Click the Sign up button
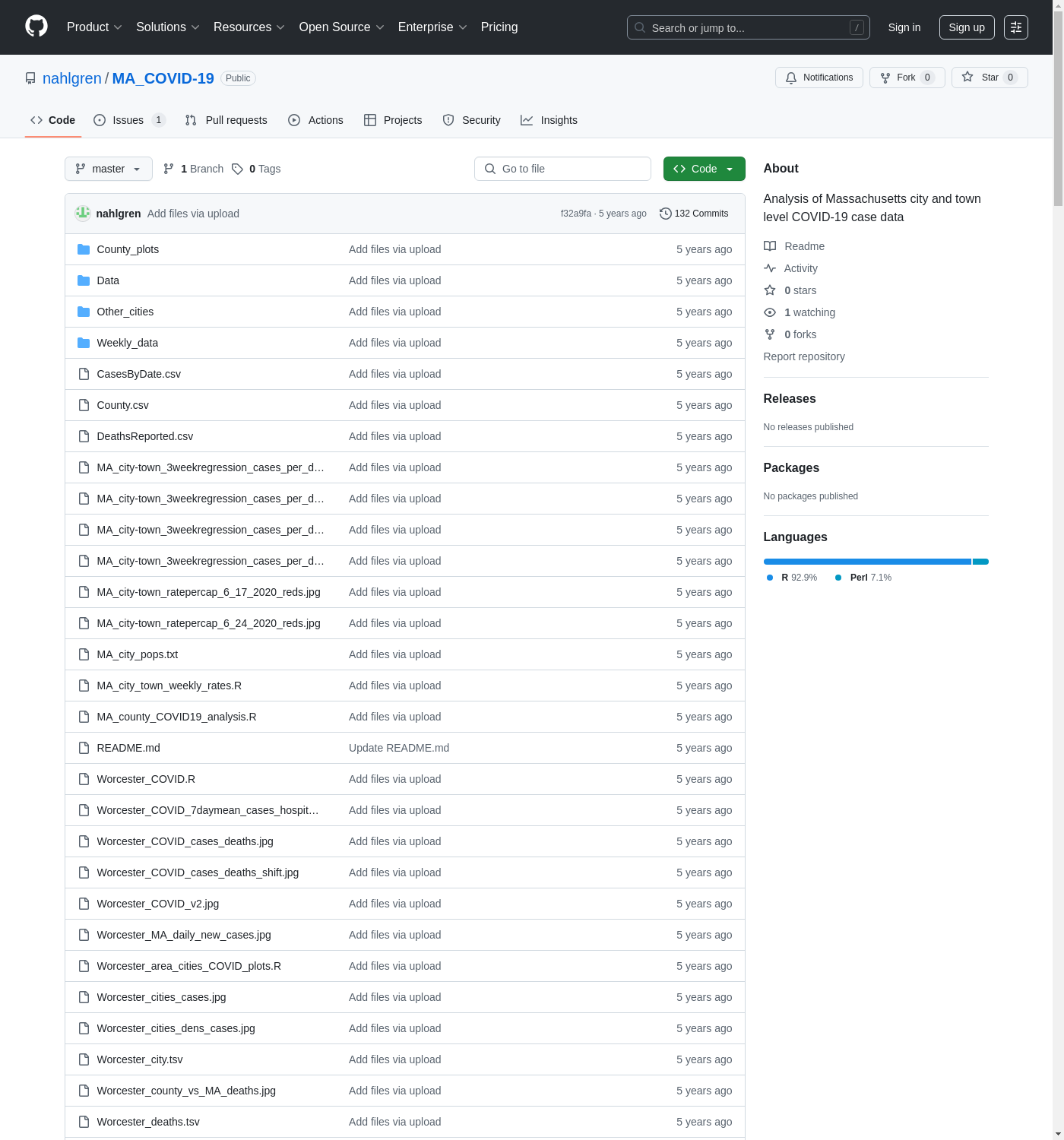1064x1140 pixels. 966,27
